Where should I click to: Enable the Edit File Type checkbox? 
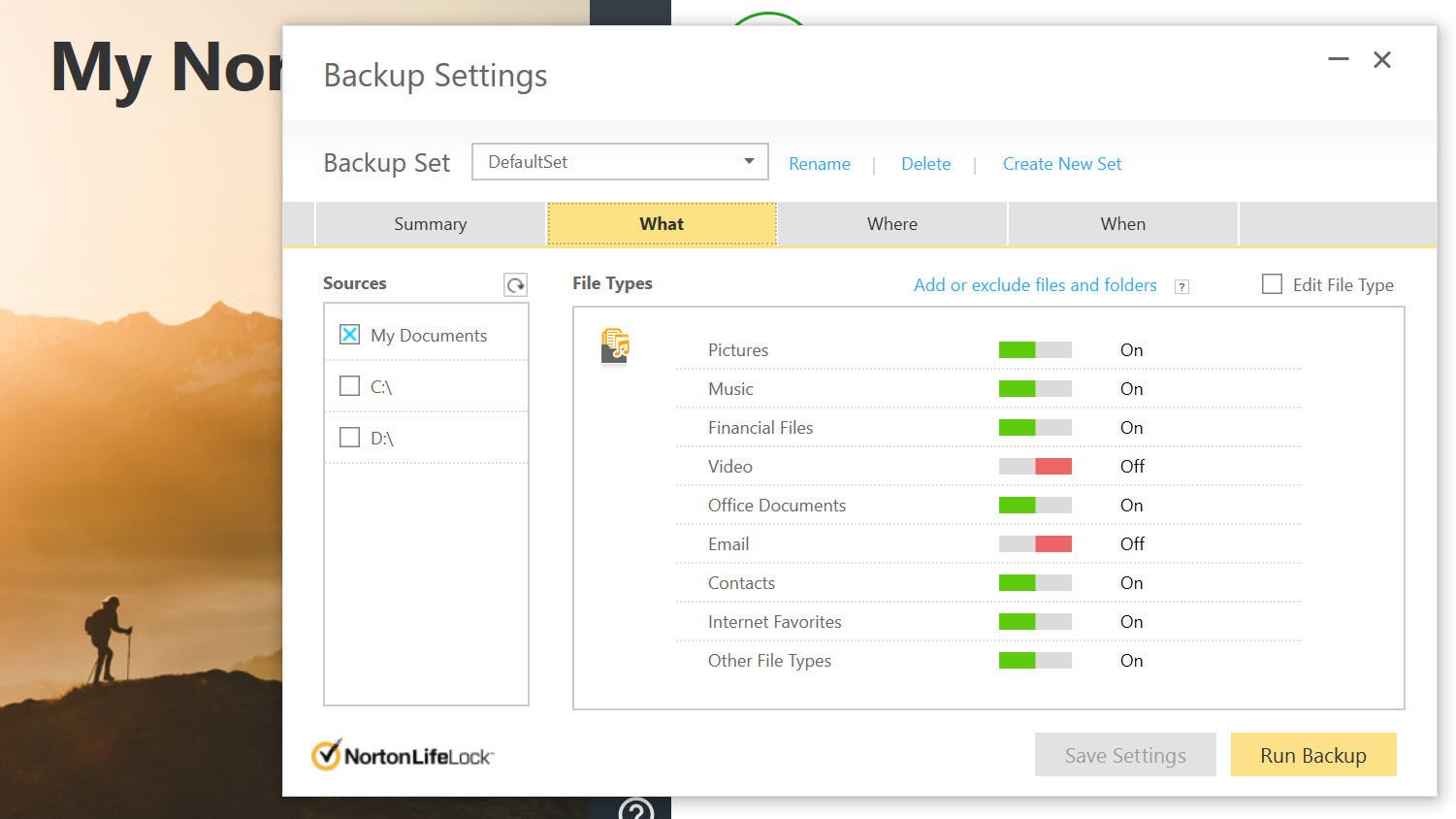pyautogui.click(x=1272, y=283)
